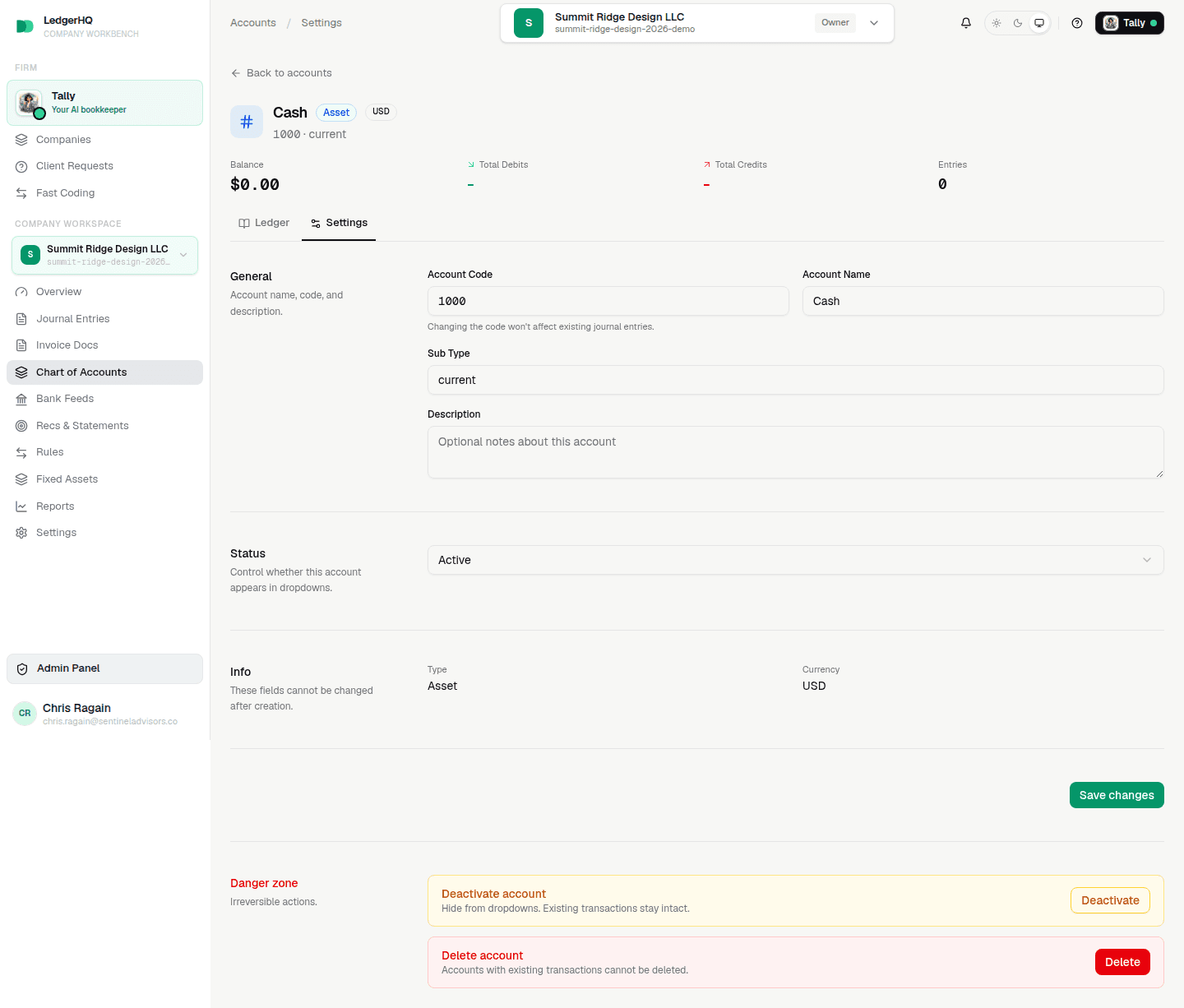This screenshot has height=1008, width=1184.
Task: Open the Admin Panel
Action: click(104, 668)
